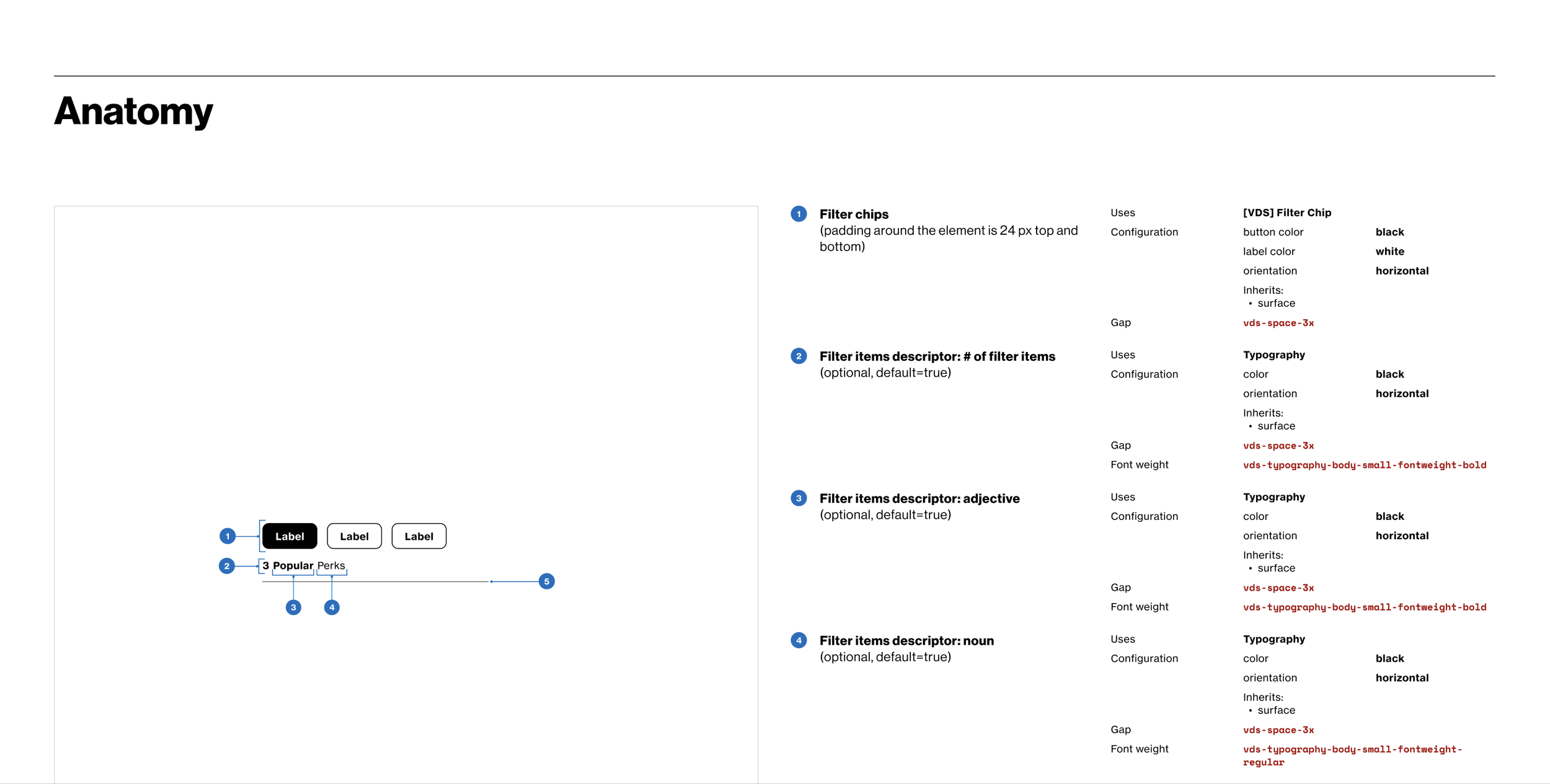Screen dimensions: 1550x784
Task: Click the number 3 in descriptor text
Action: coord(265,565)
